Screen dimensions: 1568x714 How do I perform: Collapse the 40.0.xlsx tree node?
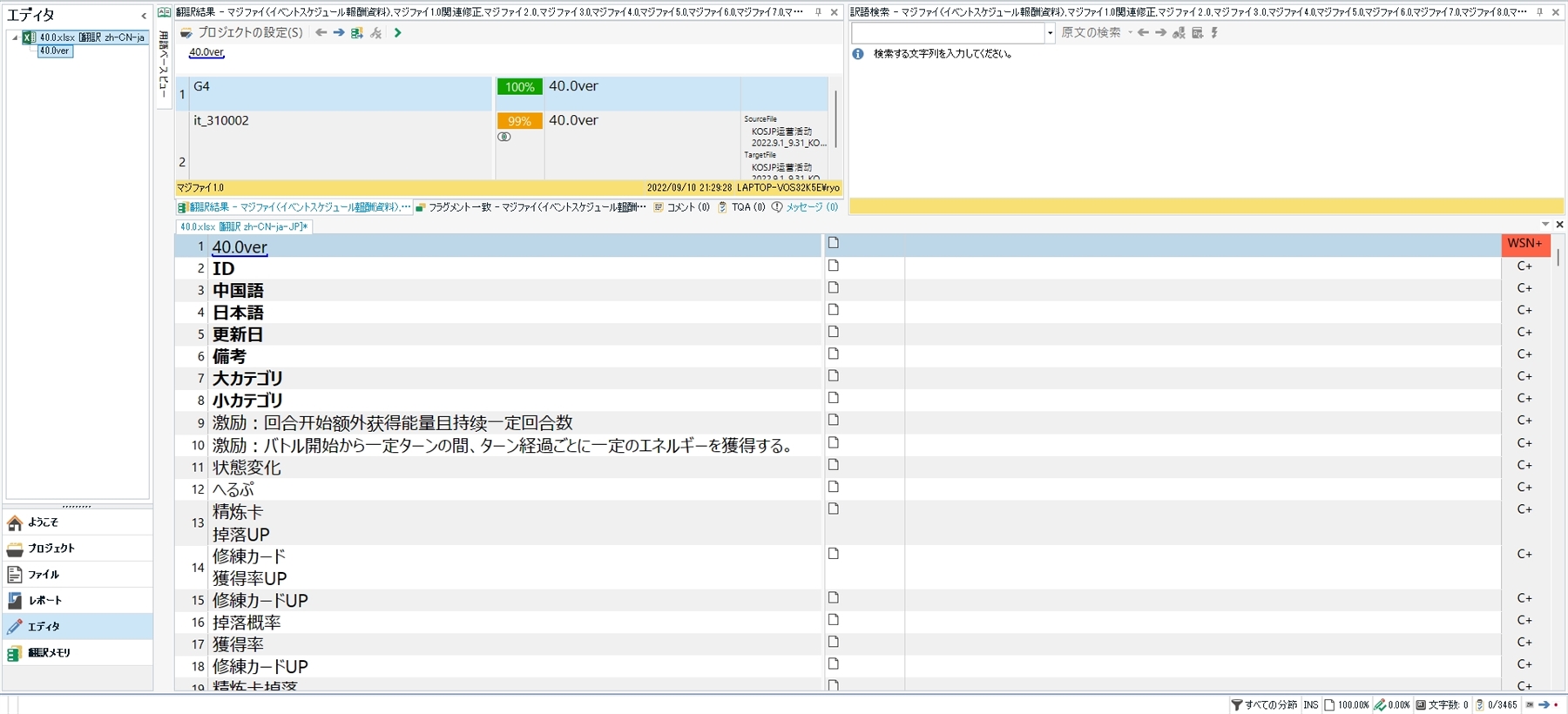[x=15, y=37]
